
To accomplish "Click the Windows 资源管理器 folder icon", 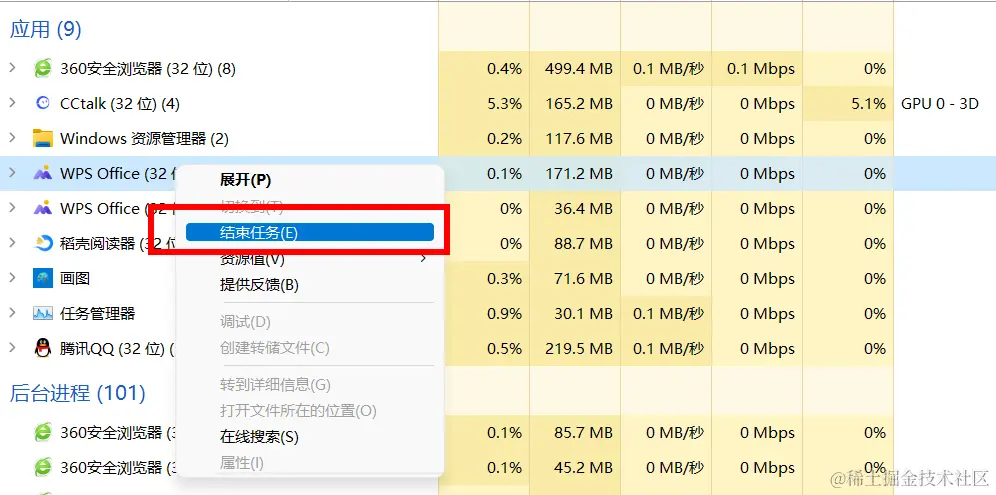I will coord(43,139).
